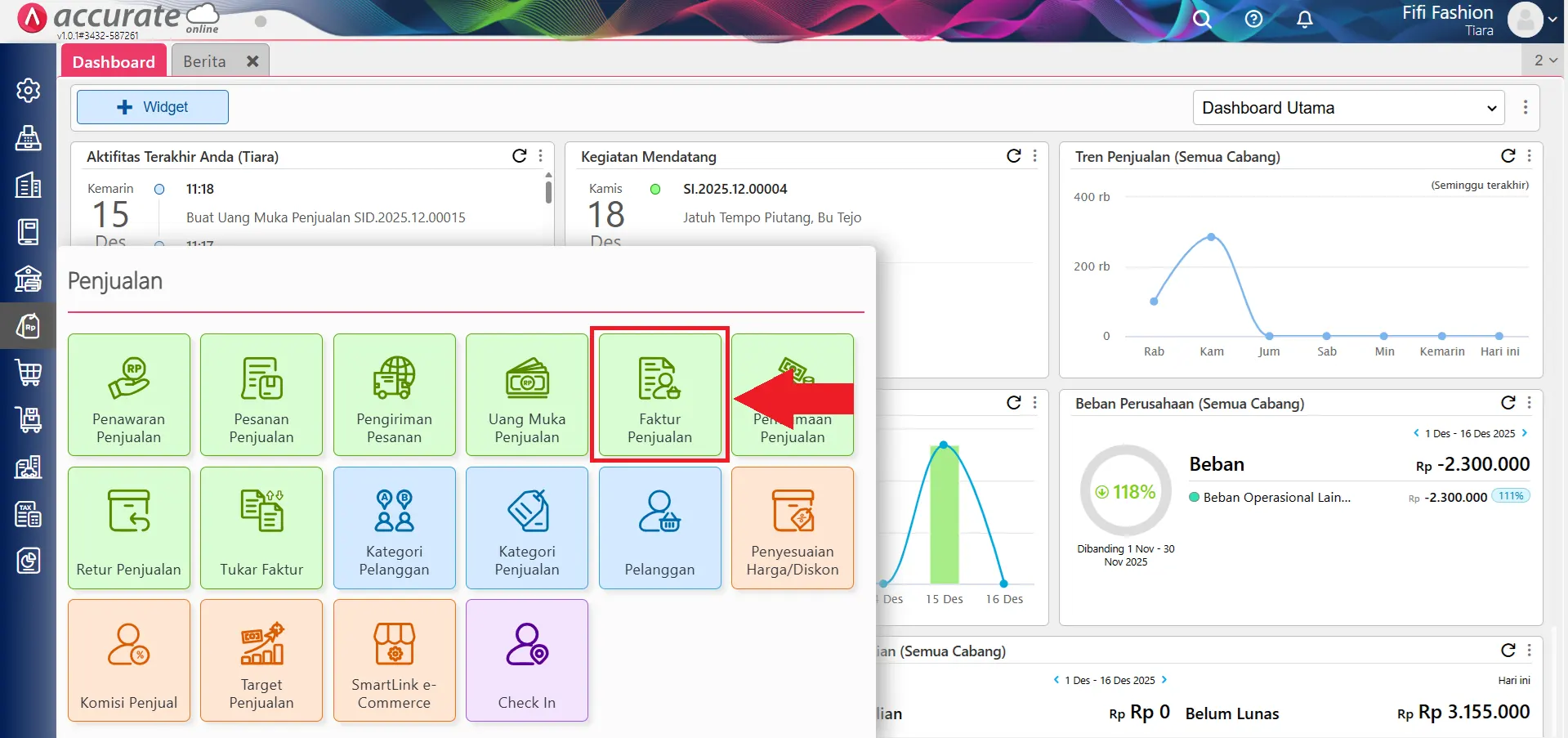Viewport: 1568px width, 738px height.
Task: Open the user profile dropdown arrow
Action: [1552, 20]
